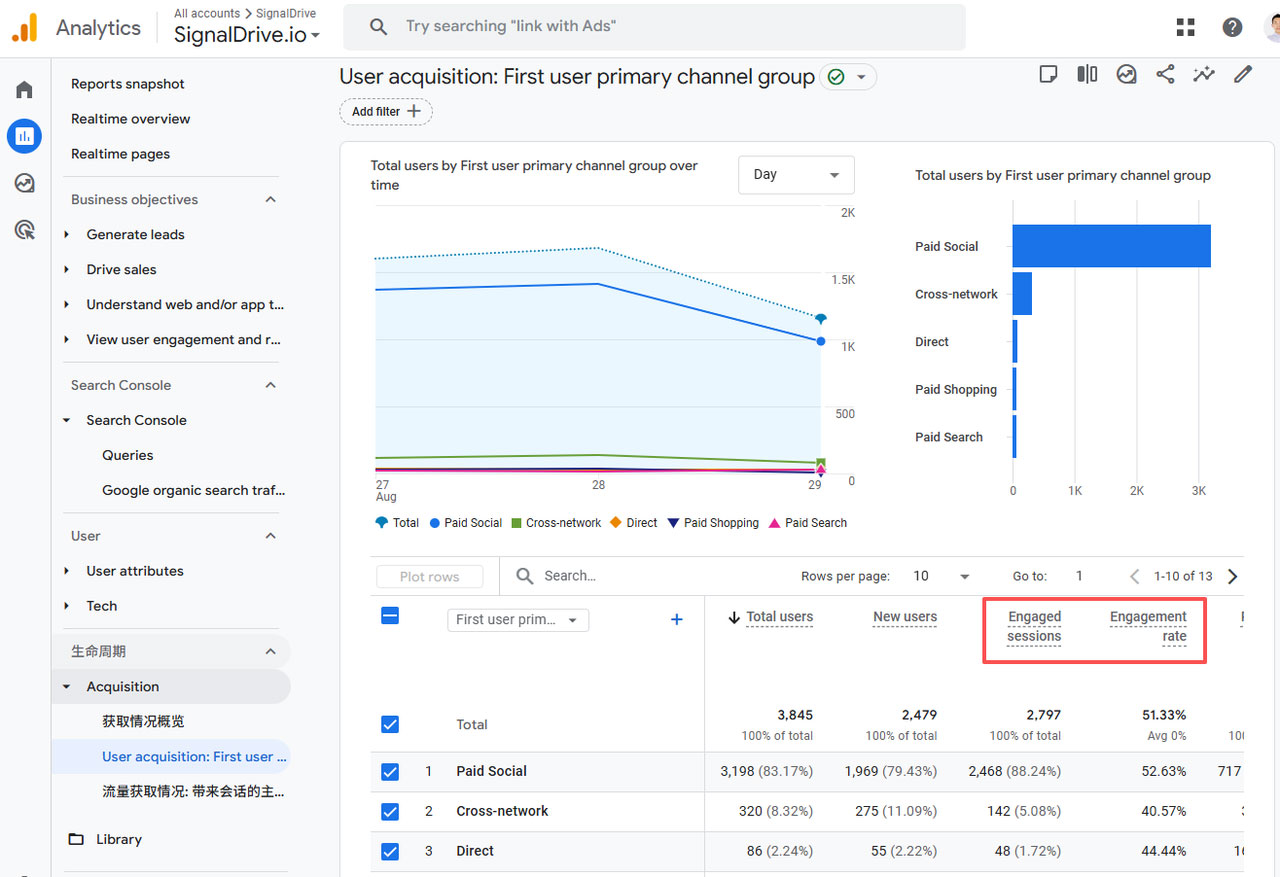Click the Customize report pencil icon

point(1243,74)
